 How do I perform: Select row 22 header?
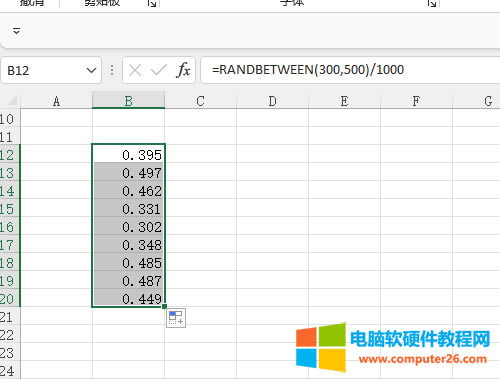(x=9, y=335)
